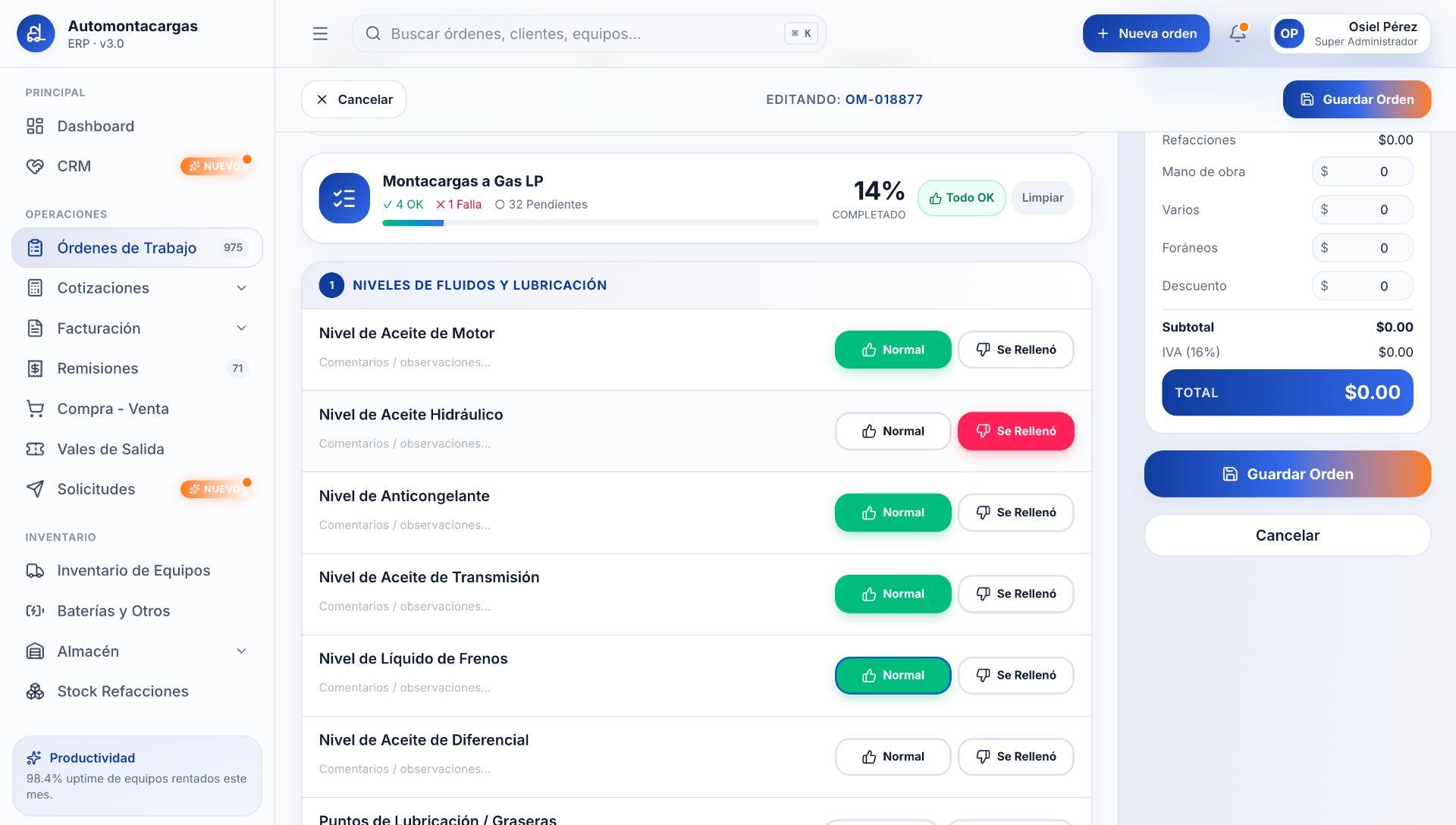Edit the Mano de obra amount field

coord(1363,171)
